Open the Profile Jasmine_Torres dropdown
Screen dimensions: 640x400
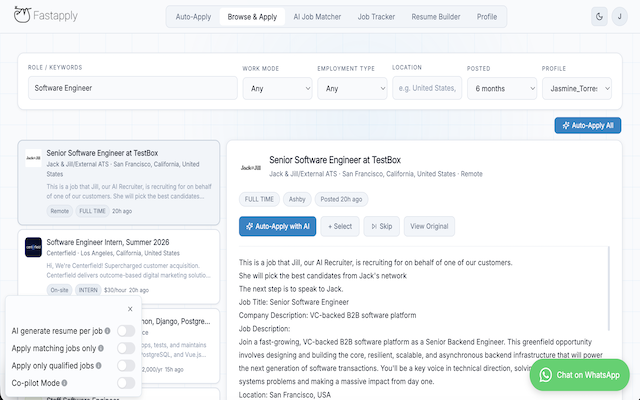[577, 89]
